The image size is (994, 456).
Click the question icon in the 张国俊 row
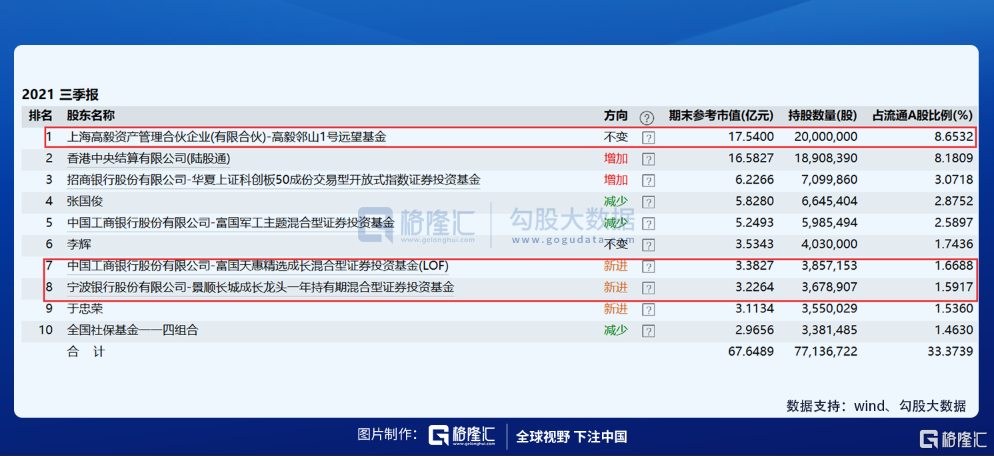coord(648,202)
